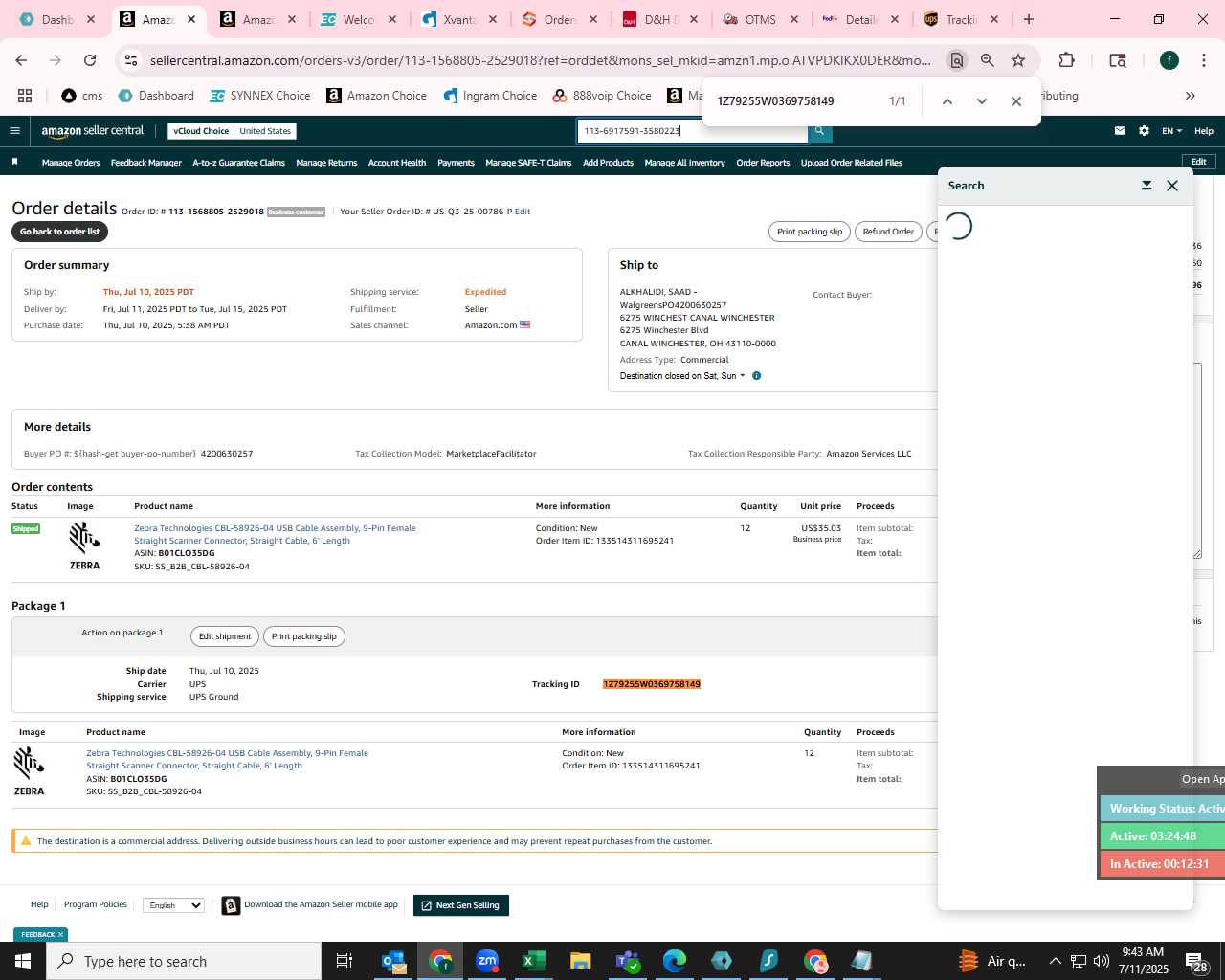The height and width of the screenshot is (980, 1225).
Task: Open the Zebra product link in Order contents
Action: (x=275, y=534)
